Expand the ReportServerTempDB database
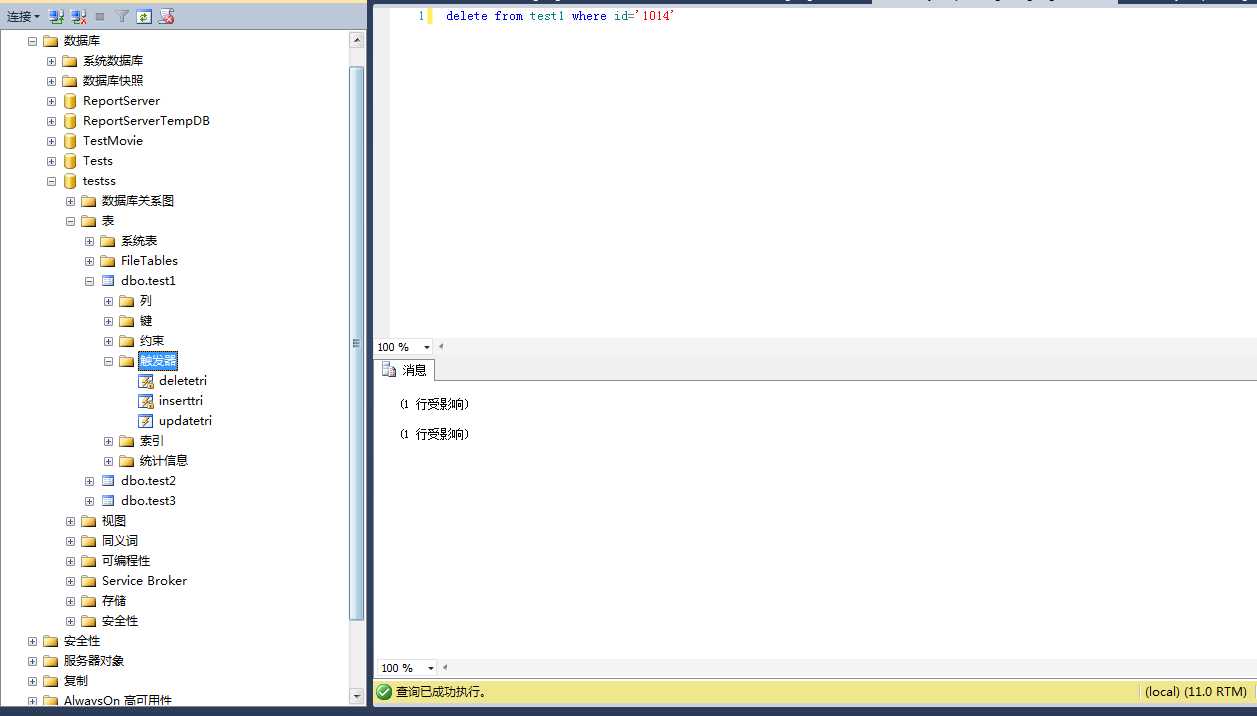Viewport: 1257px width, 716px height. [x=51, y=121]
